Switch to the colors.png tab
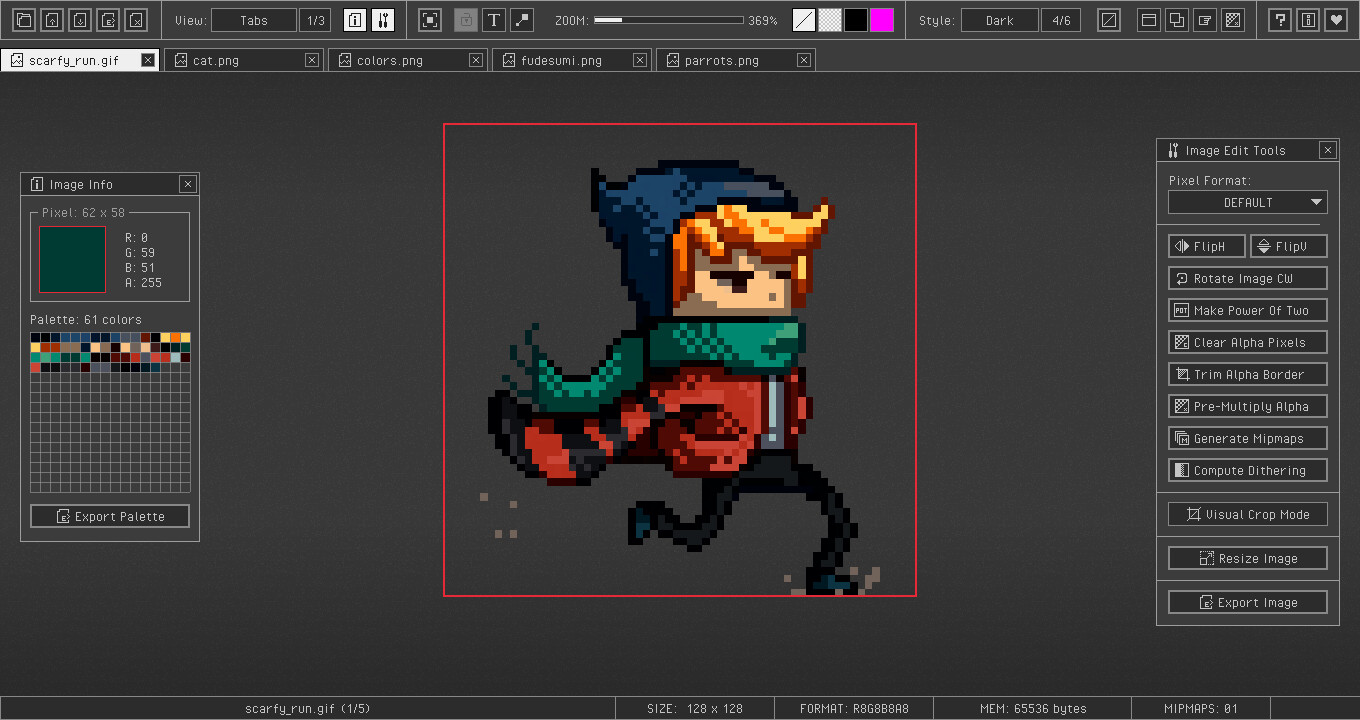 tap(390, 61)
